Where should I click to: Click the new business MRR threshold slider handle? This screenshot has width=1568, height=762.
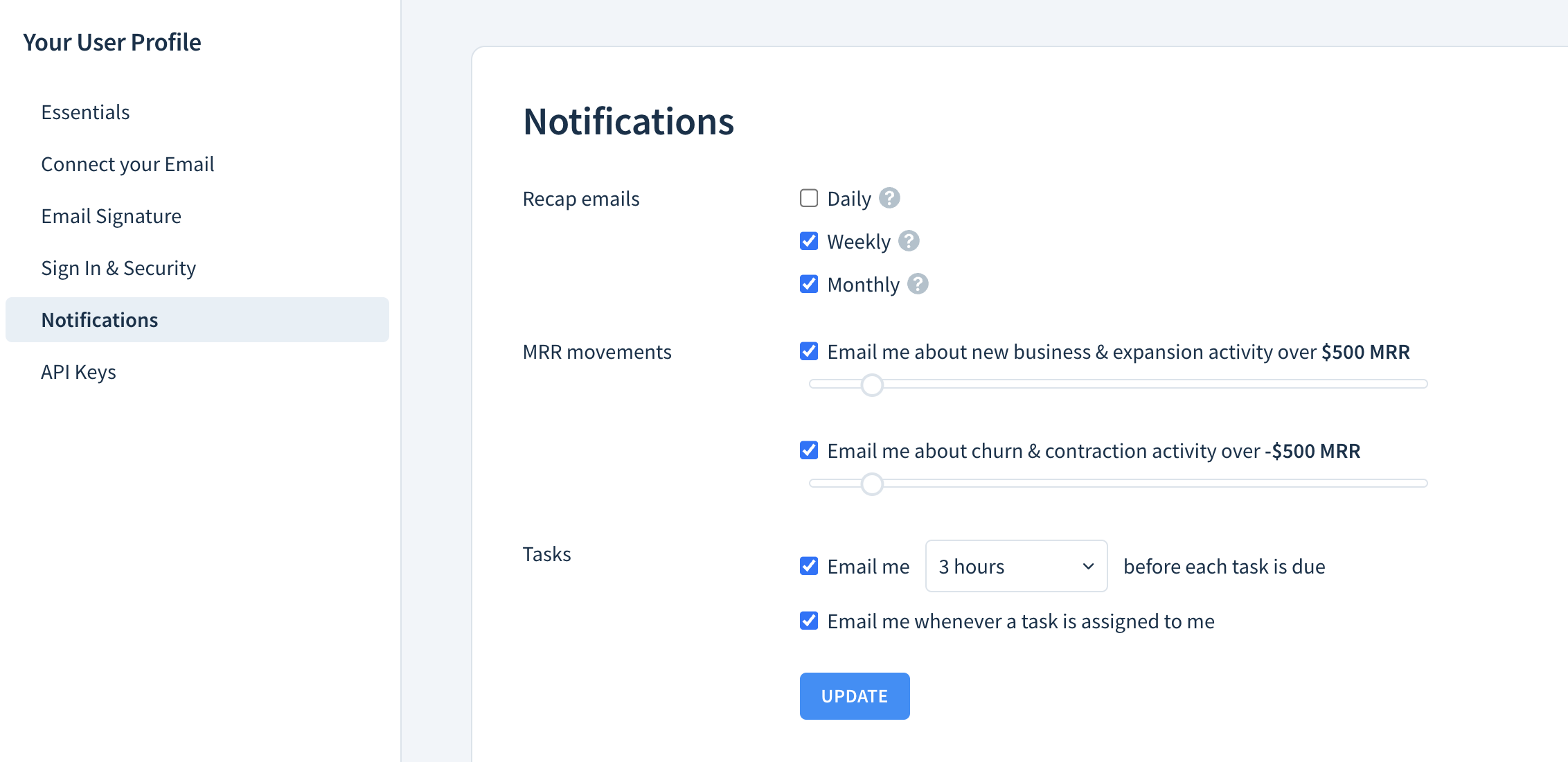tap(872, 384)
